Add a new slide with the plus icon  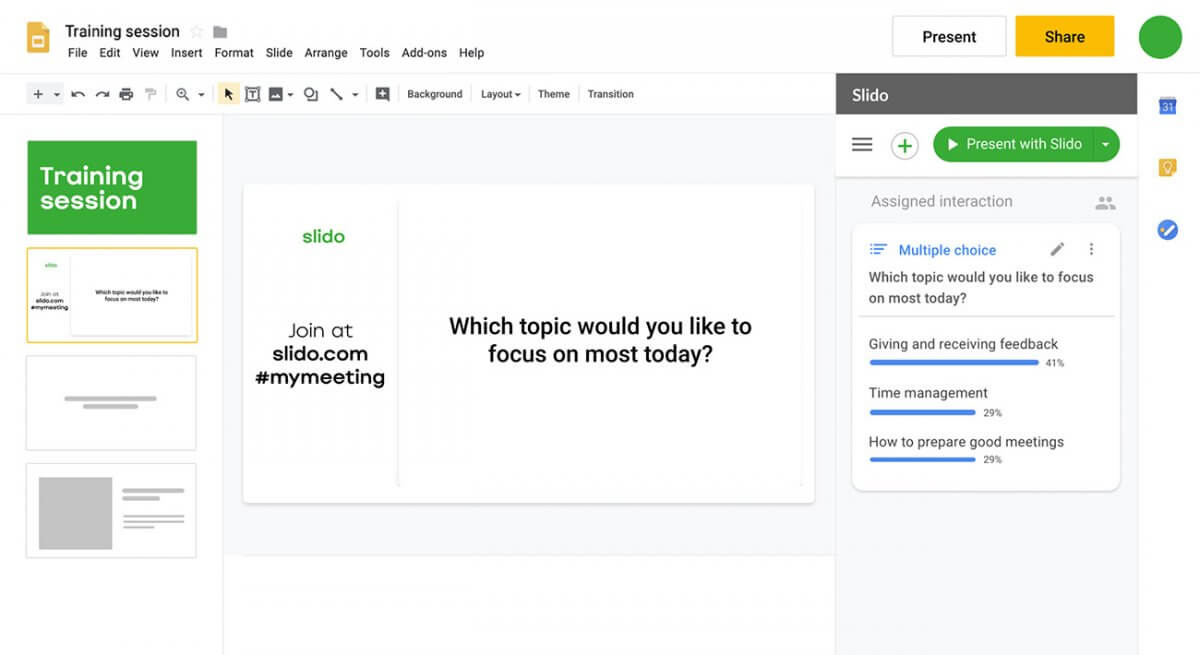point(36,93)
